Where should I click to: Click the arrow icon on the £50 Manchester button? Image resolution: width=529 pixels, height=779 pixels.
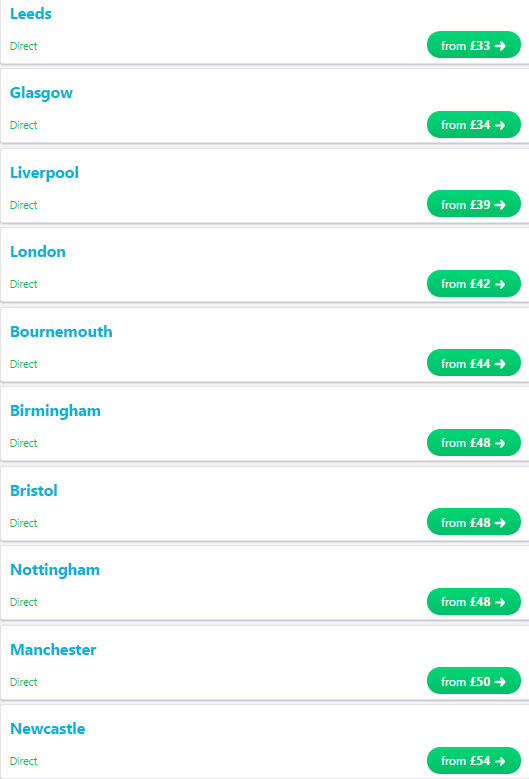[x=500, y=682]
